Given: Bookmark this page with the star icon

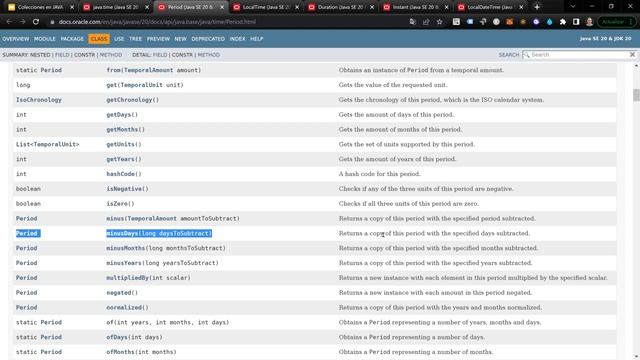Looking at the screenshot, I should click(x=440, y=22).
